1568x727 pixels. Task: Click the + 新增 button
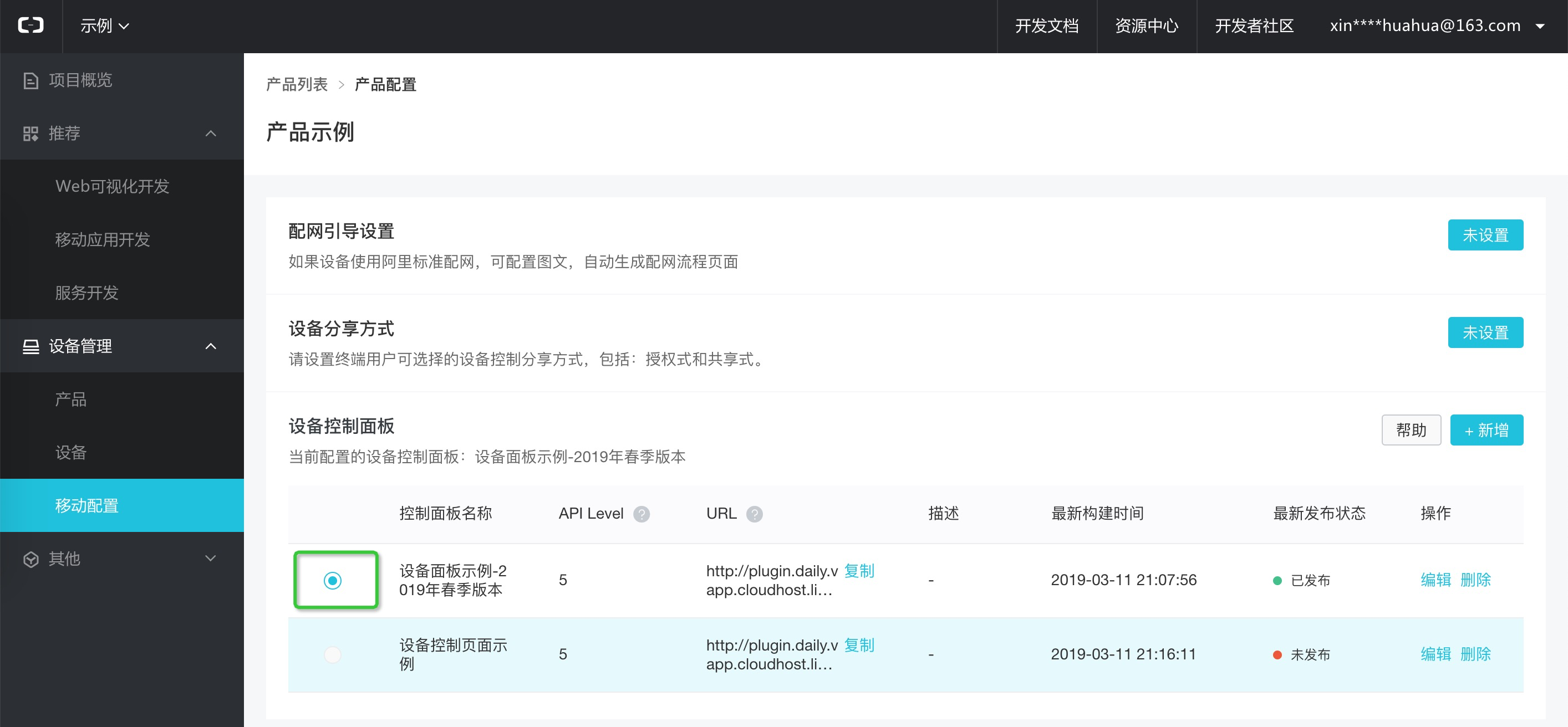point(1486,430)
